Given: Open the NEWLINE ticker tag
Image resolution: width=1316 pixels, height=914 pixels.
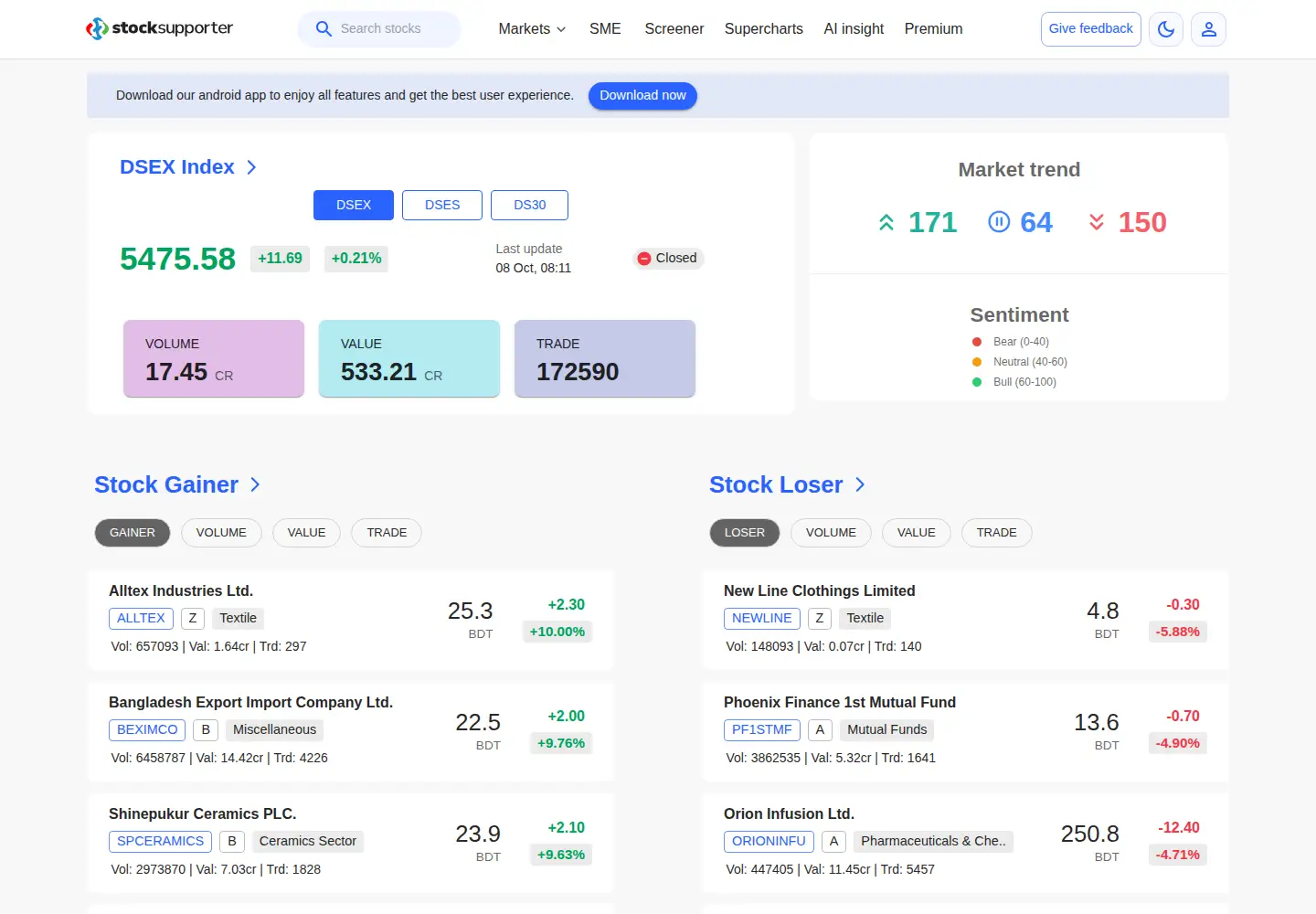Looking at the screenshot, I should (x=762, y=619).
